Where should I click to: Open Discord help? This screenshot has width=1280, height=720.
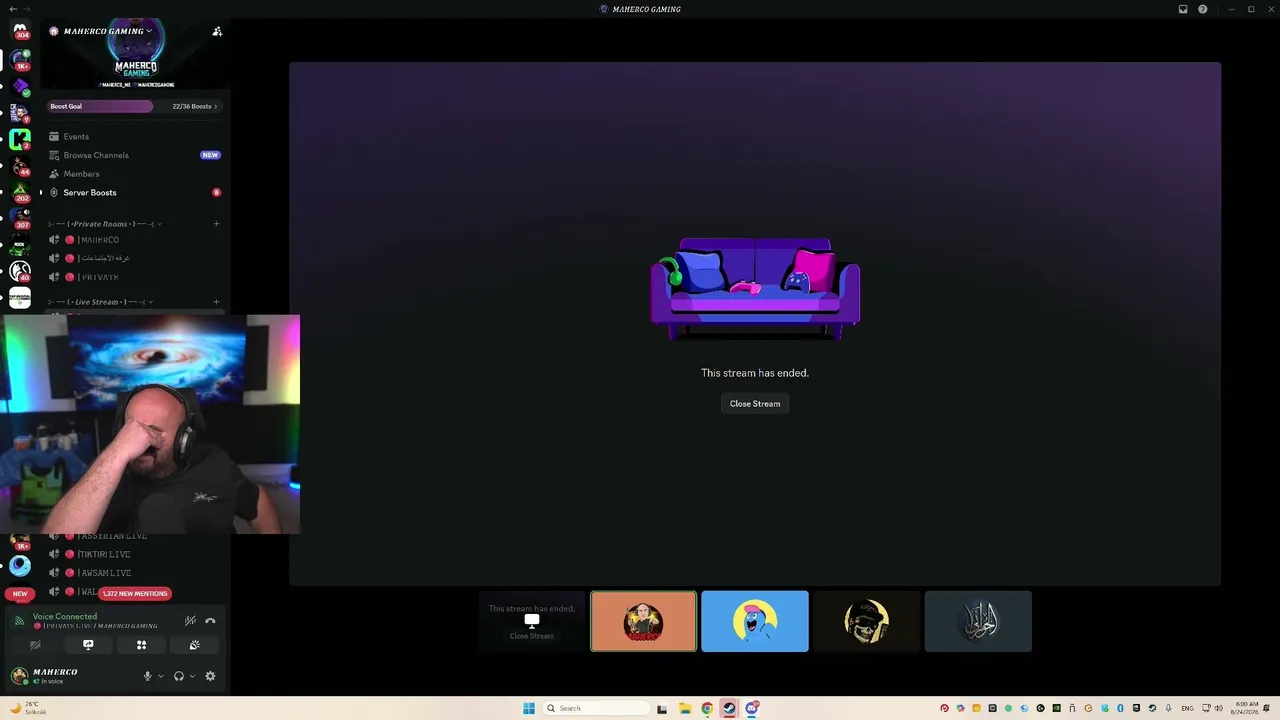(x=1203, y=9)
